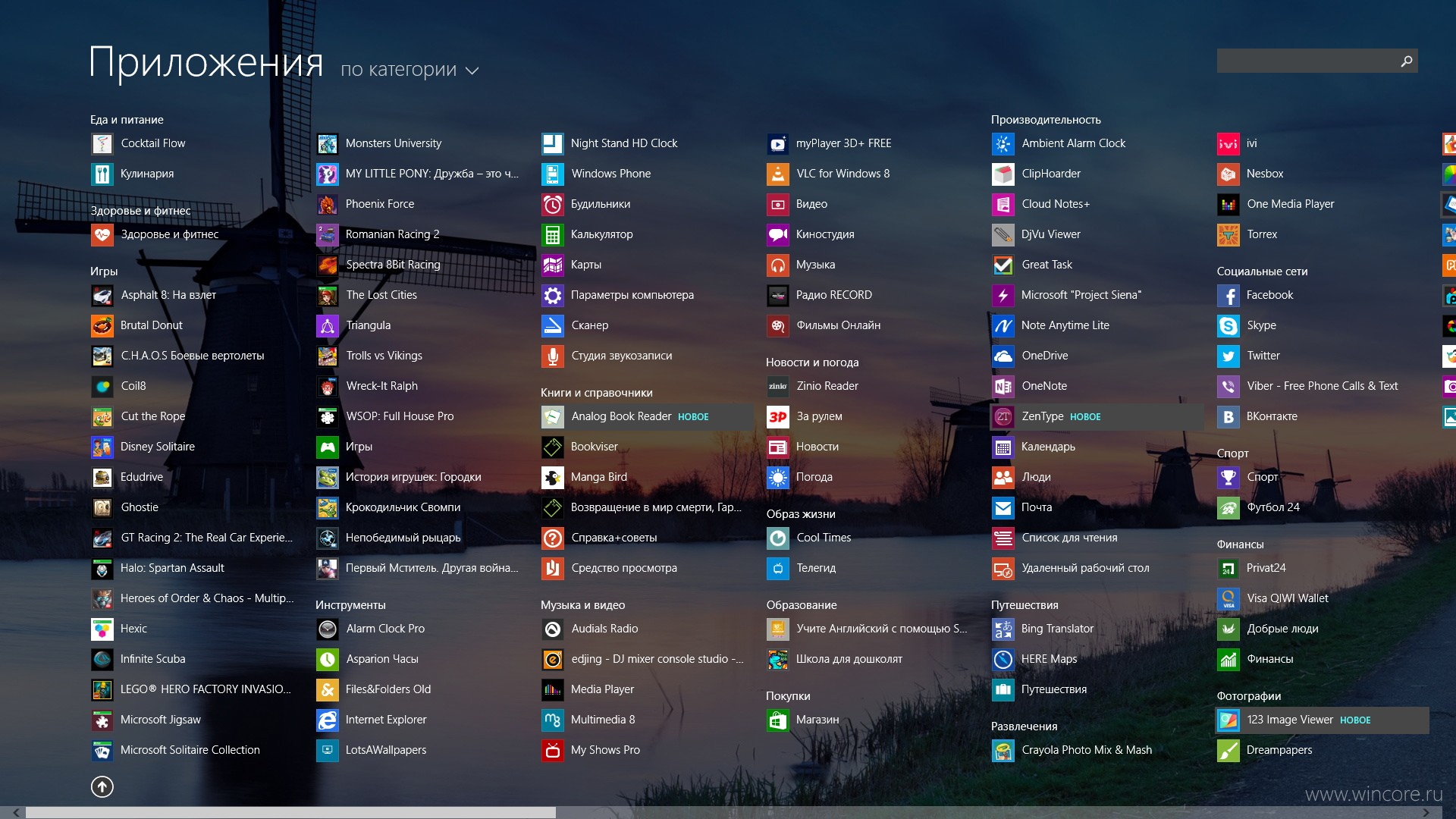
Task: Open OneDrive cloud icon
Action: pyautogui.click(x=1003, y=356)
